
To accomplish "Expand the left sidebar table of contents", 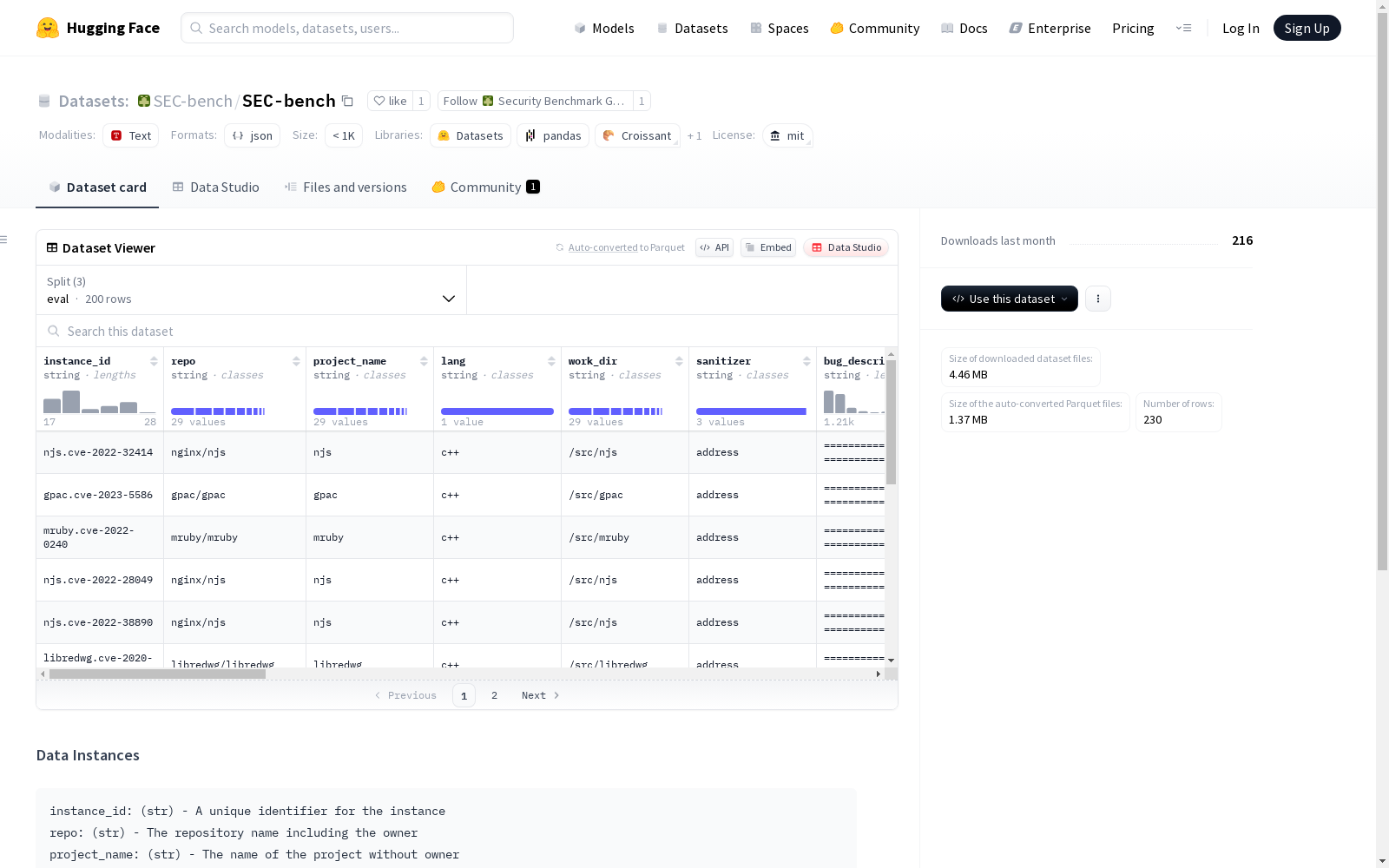I will click(4, 240).
